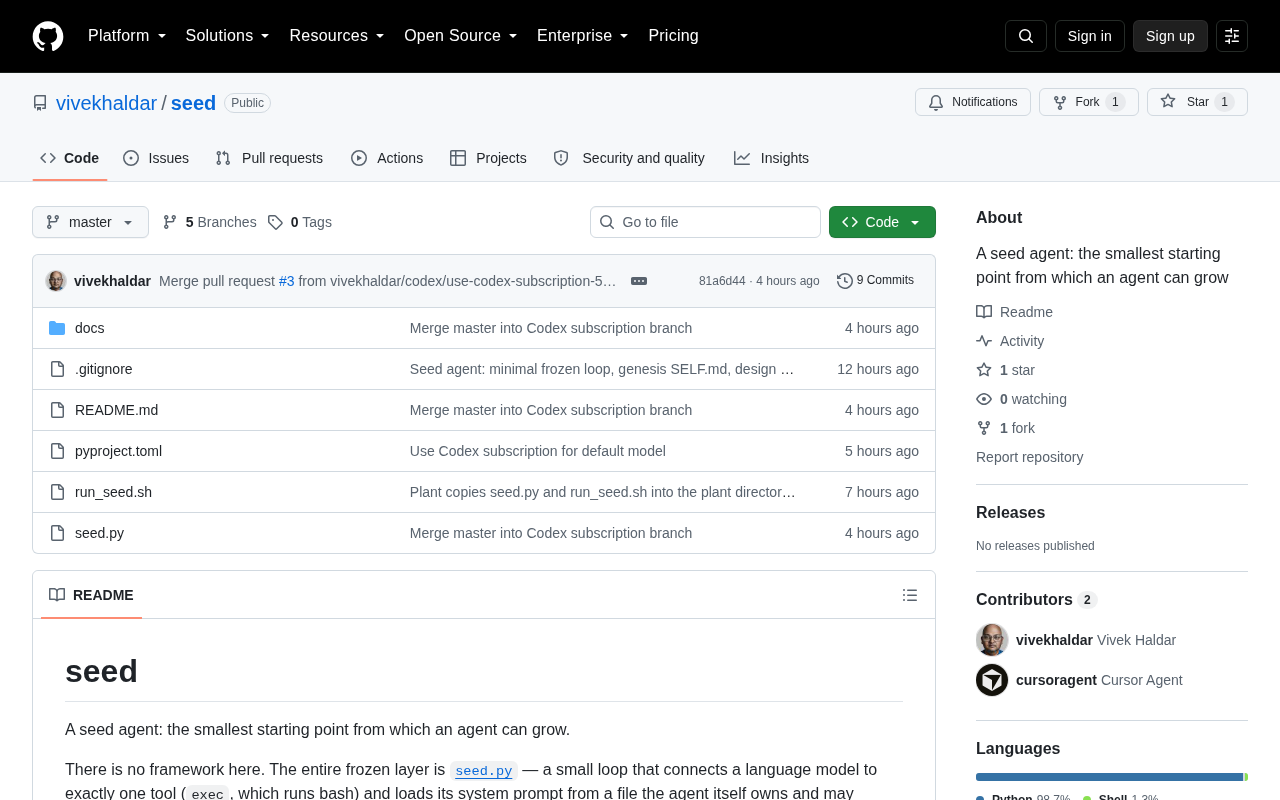Open the seed repository name link
This screenshot has height=800, width=1280.
click(x=193, y=103)
